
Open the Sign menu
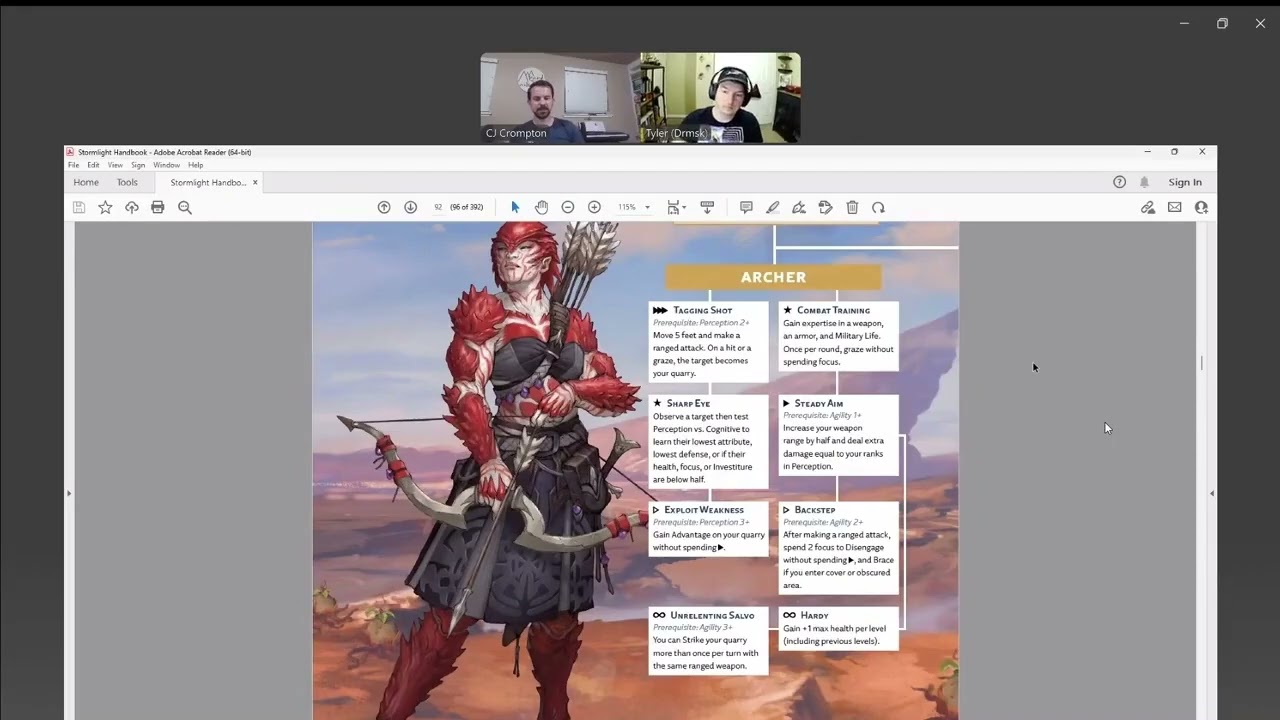tap(138, 165)
